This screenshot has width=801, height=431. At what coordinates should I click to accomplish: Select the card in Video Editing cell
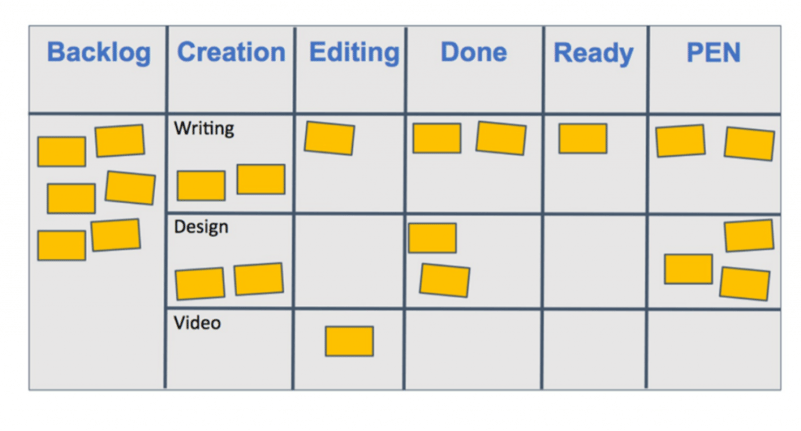tap(349, 341)
